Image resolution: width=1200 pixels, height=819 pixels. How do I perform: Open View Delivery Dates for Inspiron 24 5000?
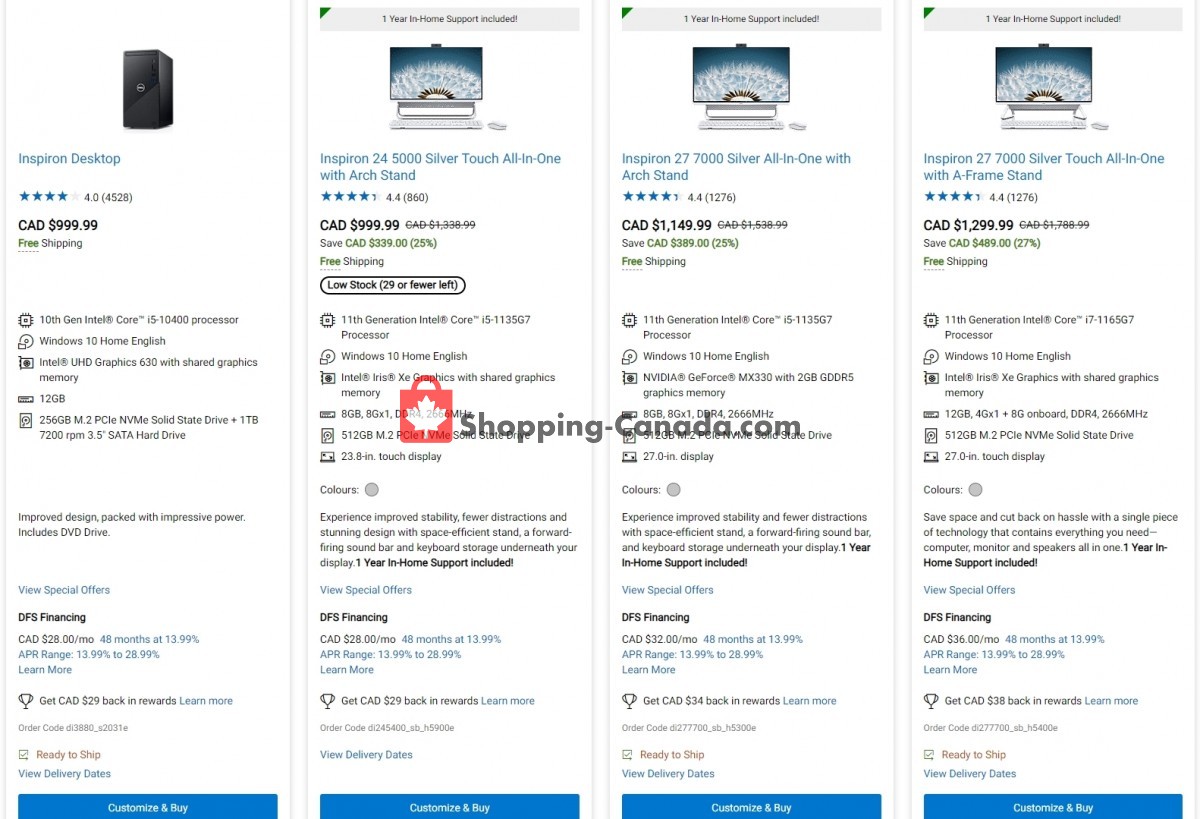[x=366, y=755]
